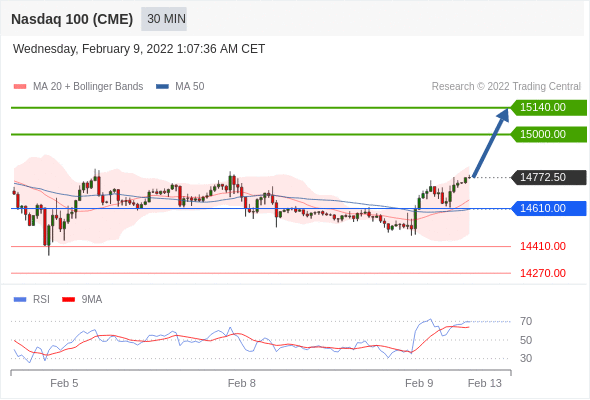Click the Feb 5 date axis marker
Image resolution: width=590 pixels, height=400 pixels.
(x=64, y=383)
